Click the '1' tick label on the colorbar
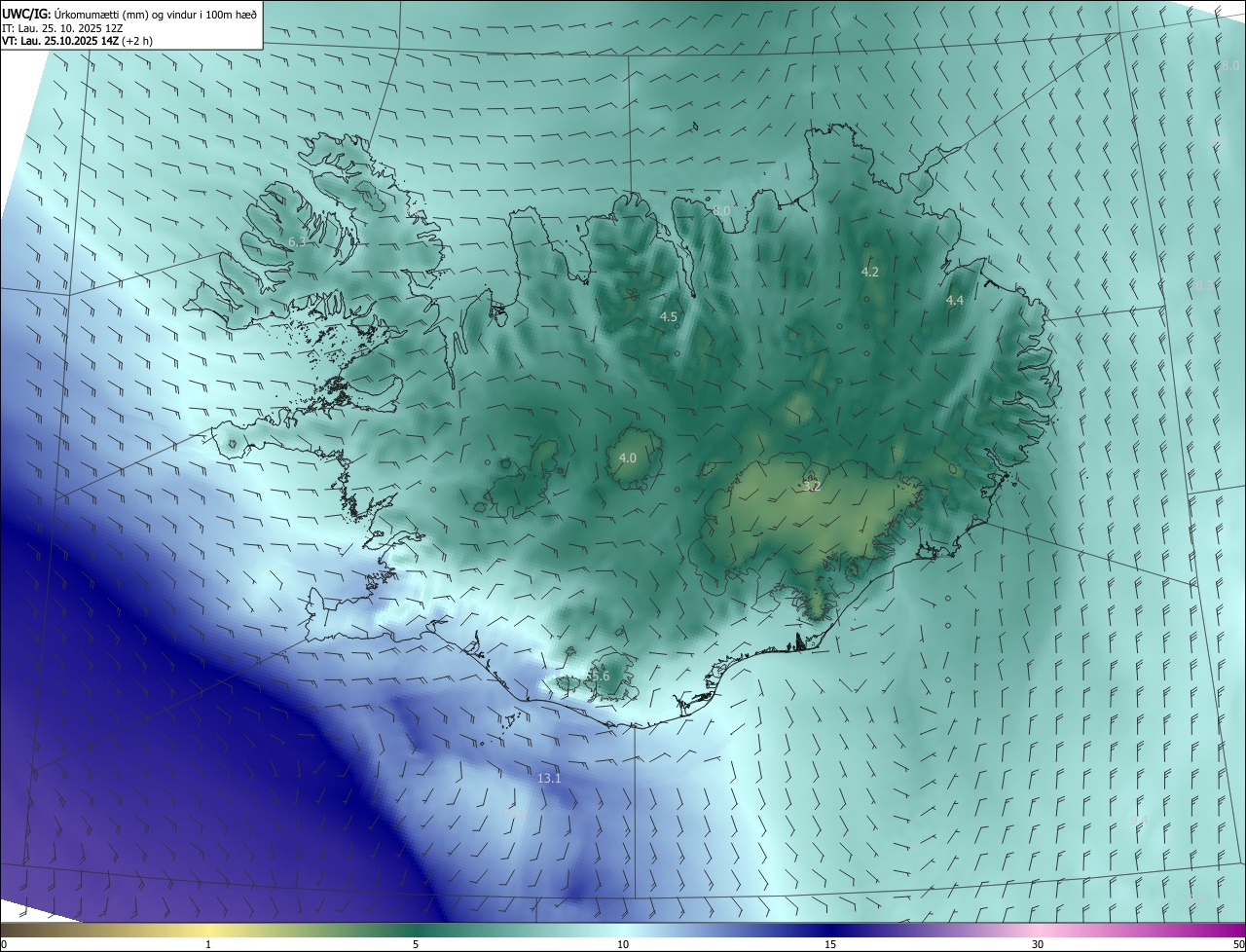1246x952 pixels. click(208, 945)
